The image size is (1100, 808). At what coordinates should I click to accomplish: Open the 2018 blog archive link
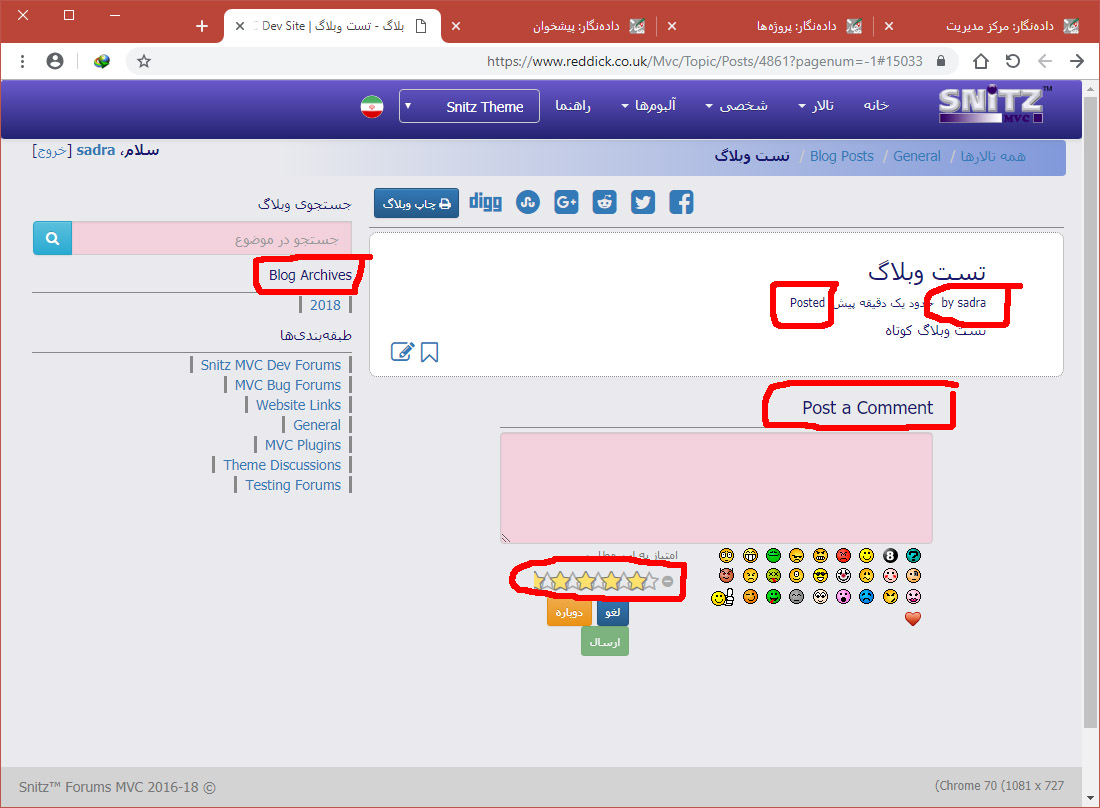325,305
